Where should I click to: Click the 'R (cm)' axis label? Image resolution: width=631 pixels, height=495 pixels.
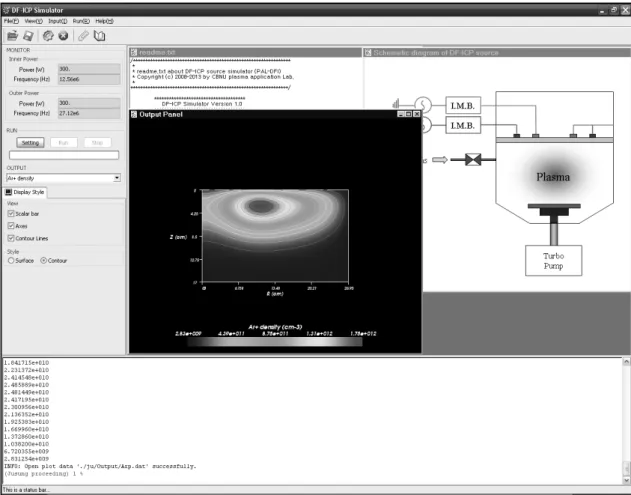point(275,294)
